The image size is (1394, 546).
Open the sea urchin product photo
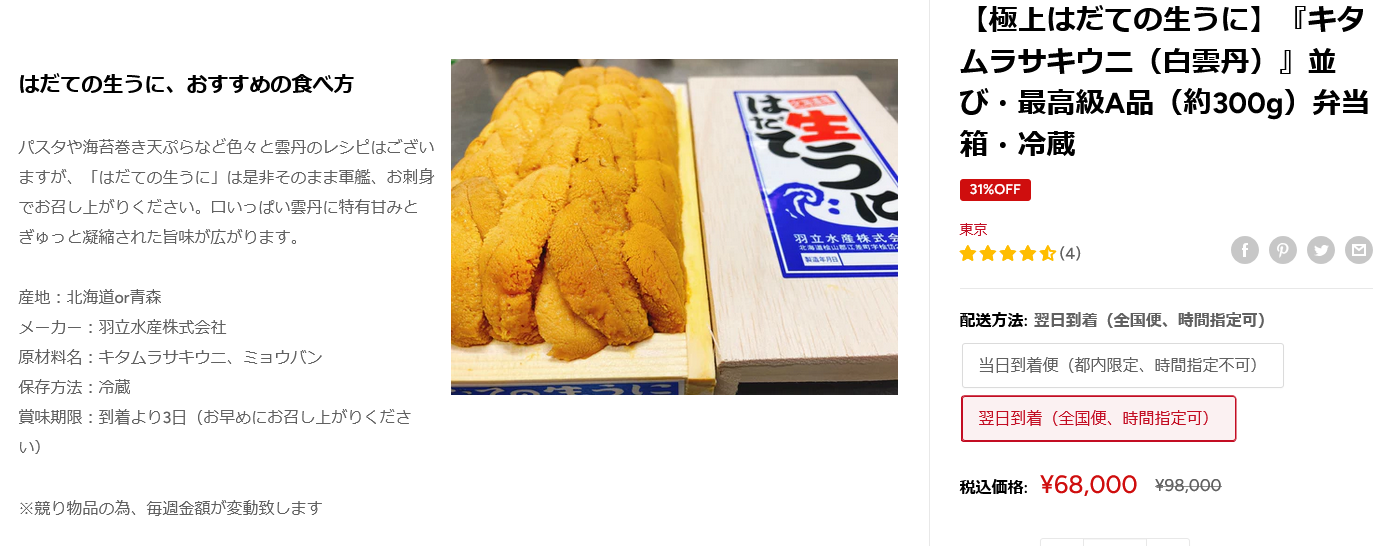[674, 227]
